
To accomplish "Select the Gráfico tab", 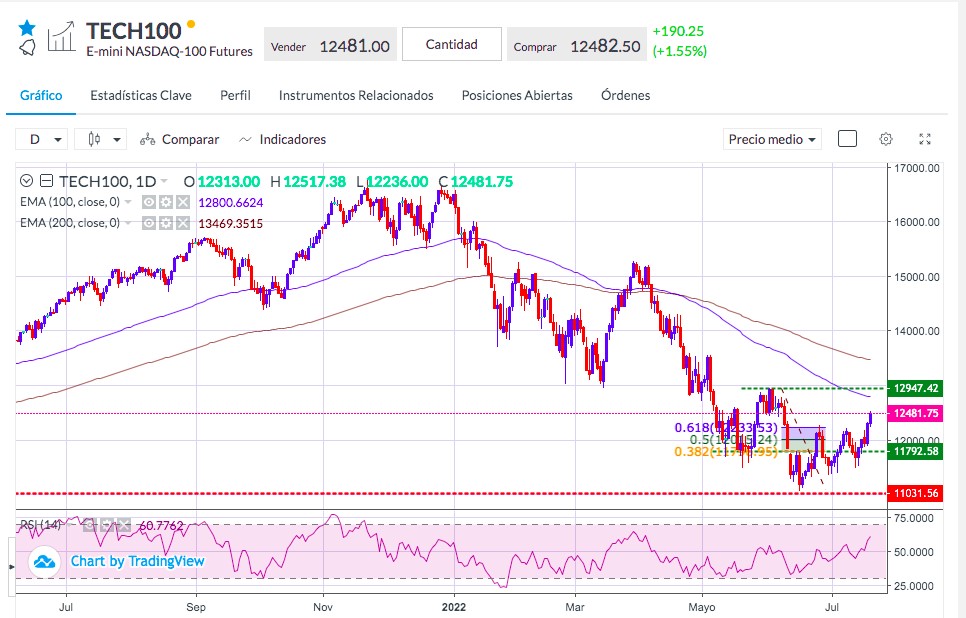I will coord(41,96).
